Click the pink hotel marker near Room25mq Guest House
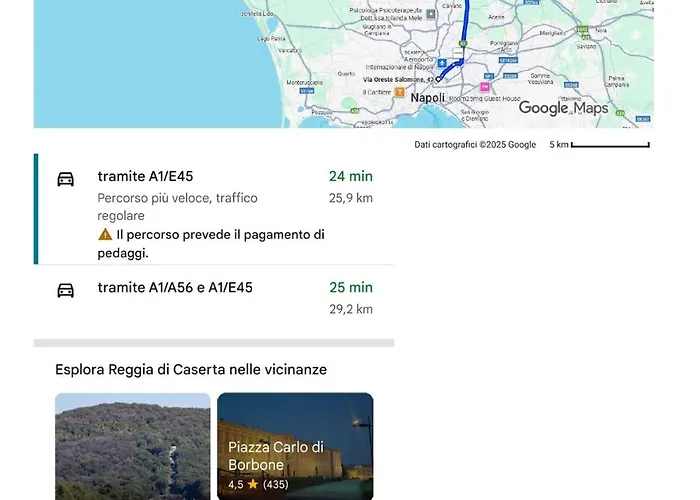Screen dimensions: 700x500 (x=485, y=86)
